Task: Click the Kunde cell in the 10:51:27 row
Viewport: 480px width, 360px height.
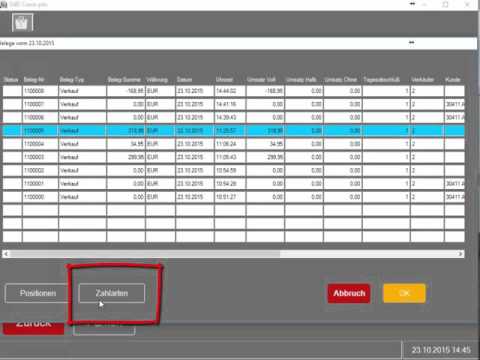Action: click(455, 197)
